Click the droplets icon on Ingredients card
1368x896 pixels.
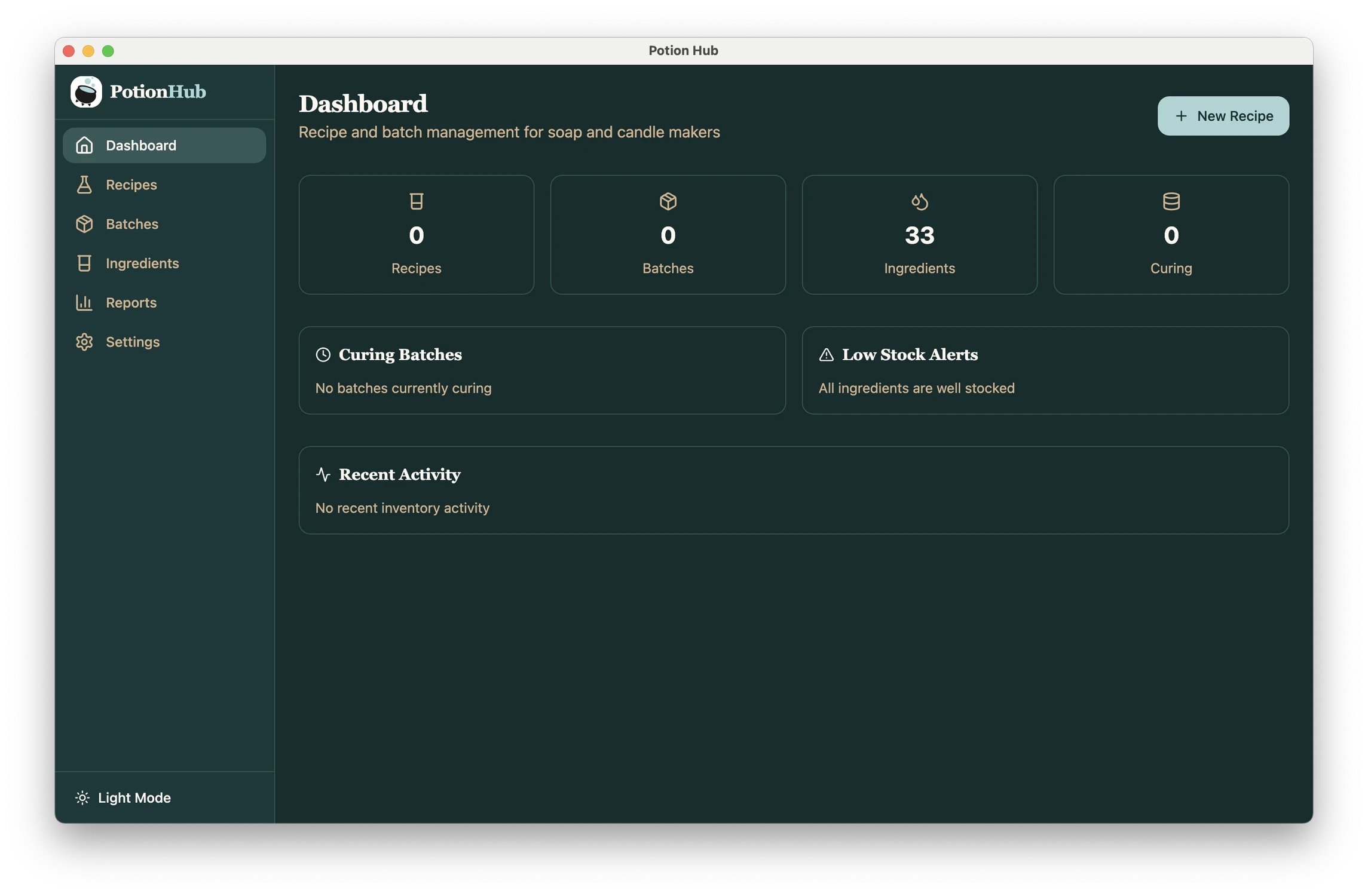point(919,201)
